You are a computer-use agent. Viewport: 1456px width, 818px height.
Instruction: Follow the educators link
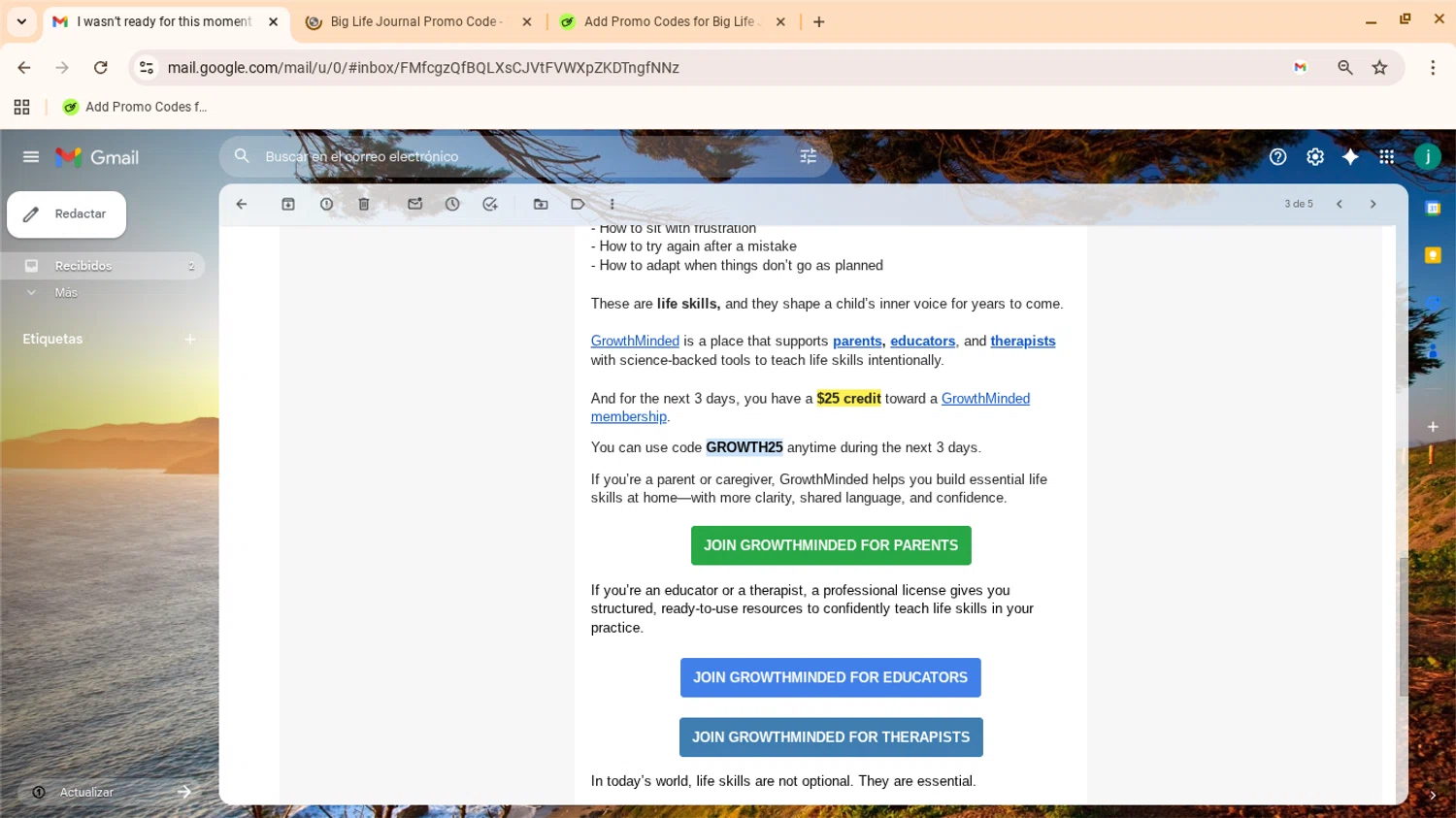922,342
